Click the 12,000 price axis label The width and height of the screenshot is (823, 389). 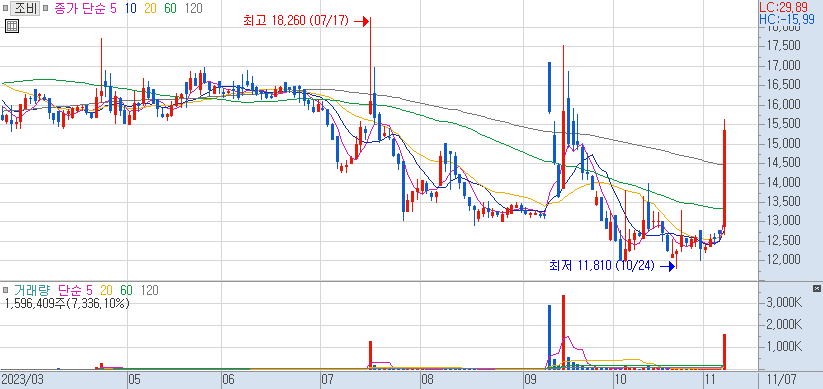pyautogui.click(x=785, y=259)
